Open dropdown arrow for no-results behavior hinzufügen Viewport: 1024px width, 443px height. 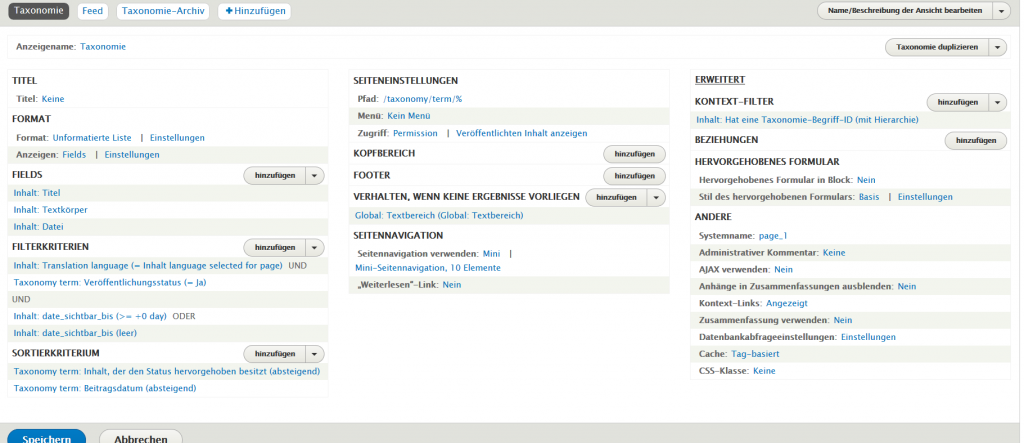tap(656, 198)
